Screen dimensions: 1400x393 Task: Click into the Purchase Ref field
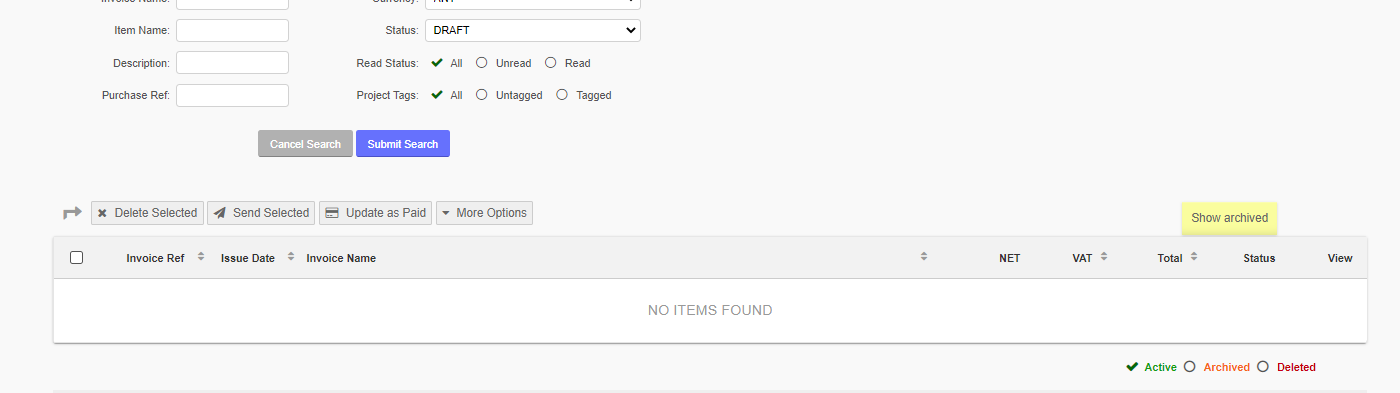(233, 95)
